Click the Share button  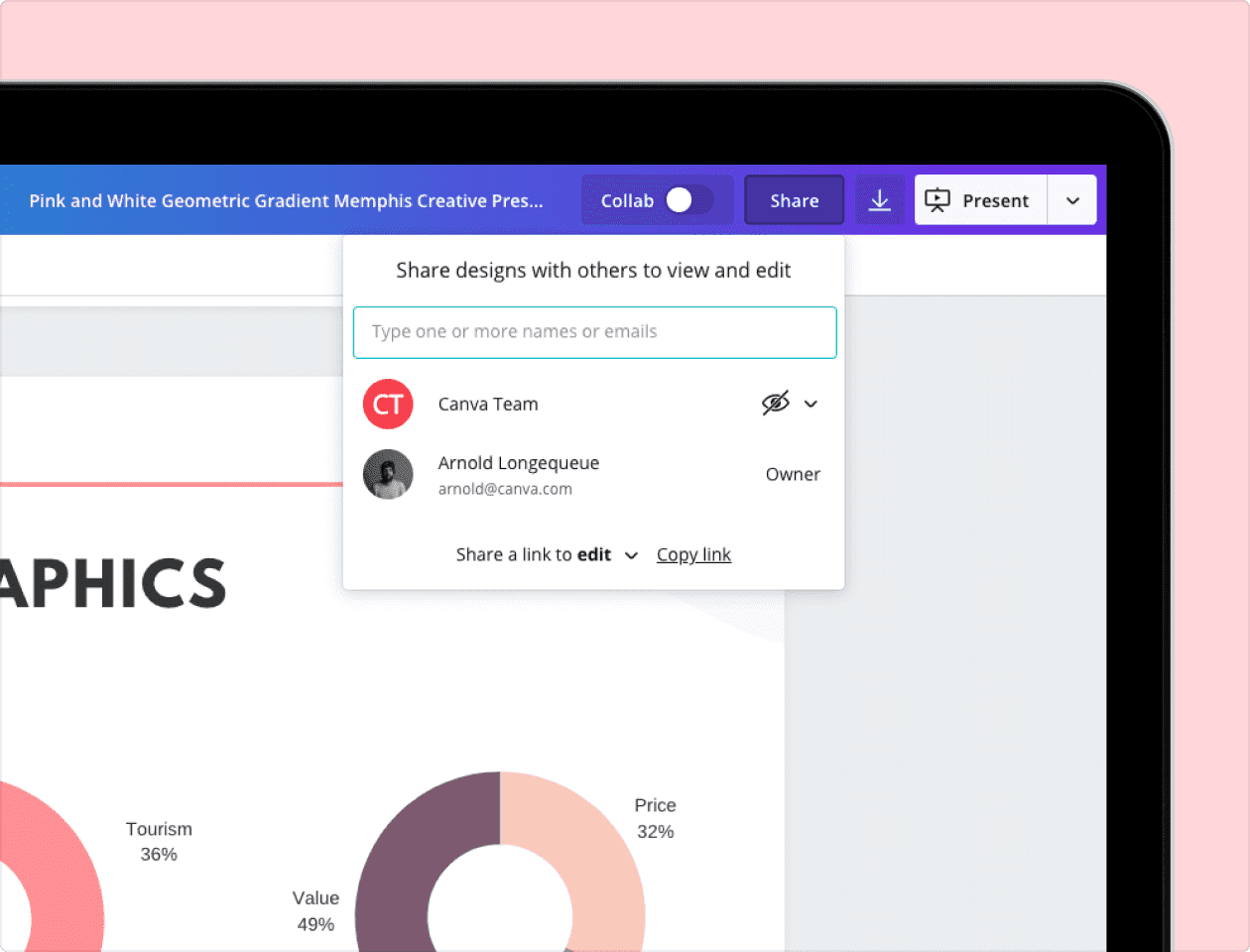(794, 199)
